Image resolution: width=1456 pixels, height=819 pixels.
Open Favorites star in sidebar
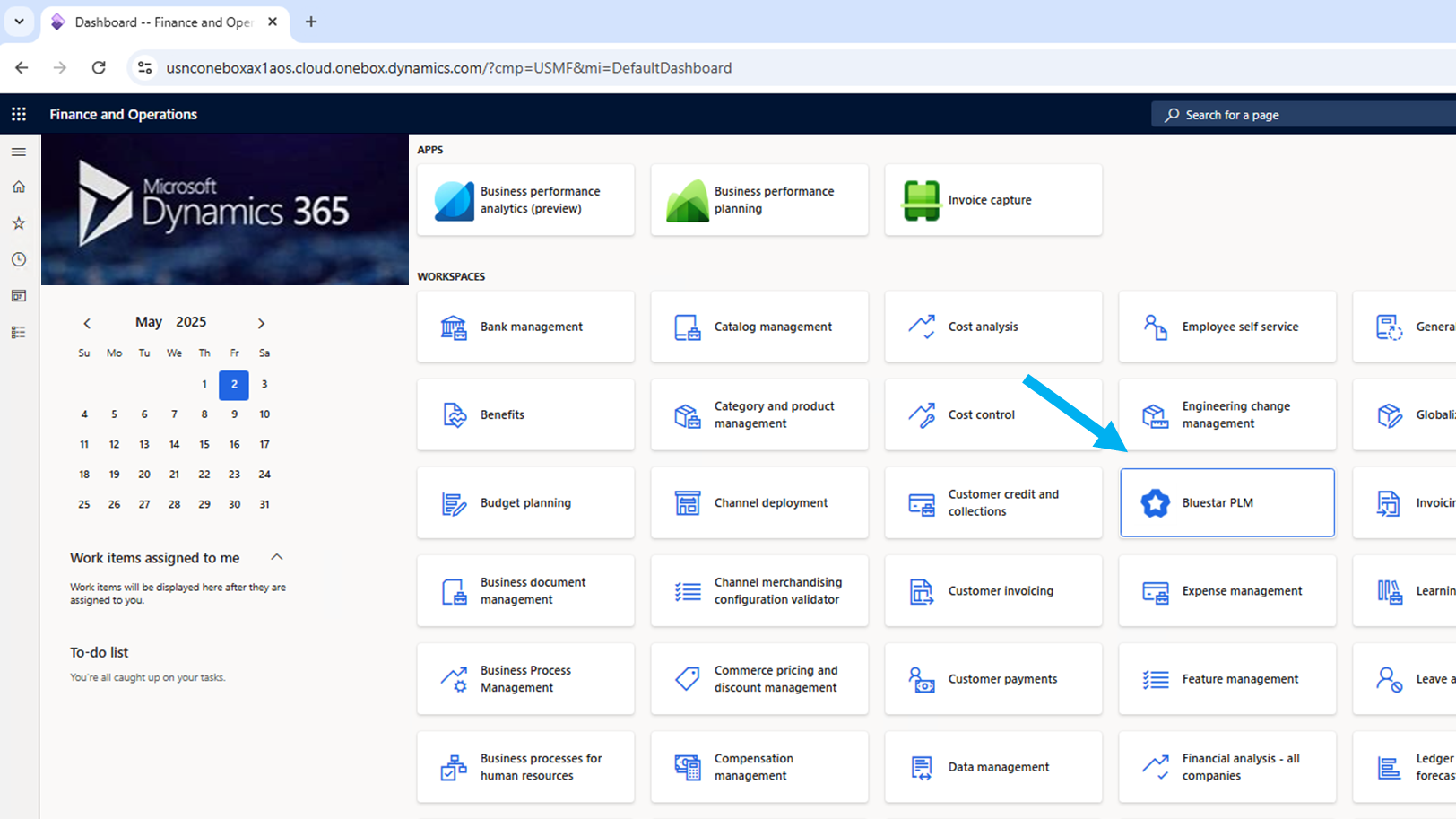pyautogui.click(x=19, y=223)
